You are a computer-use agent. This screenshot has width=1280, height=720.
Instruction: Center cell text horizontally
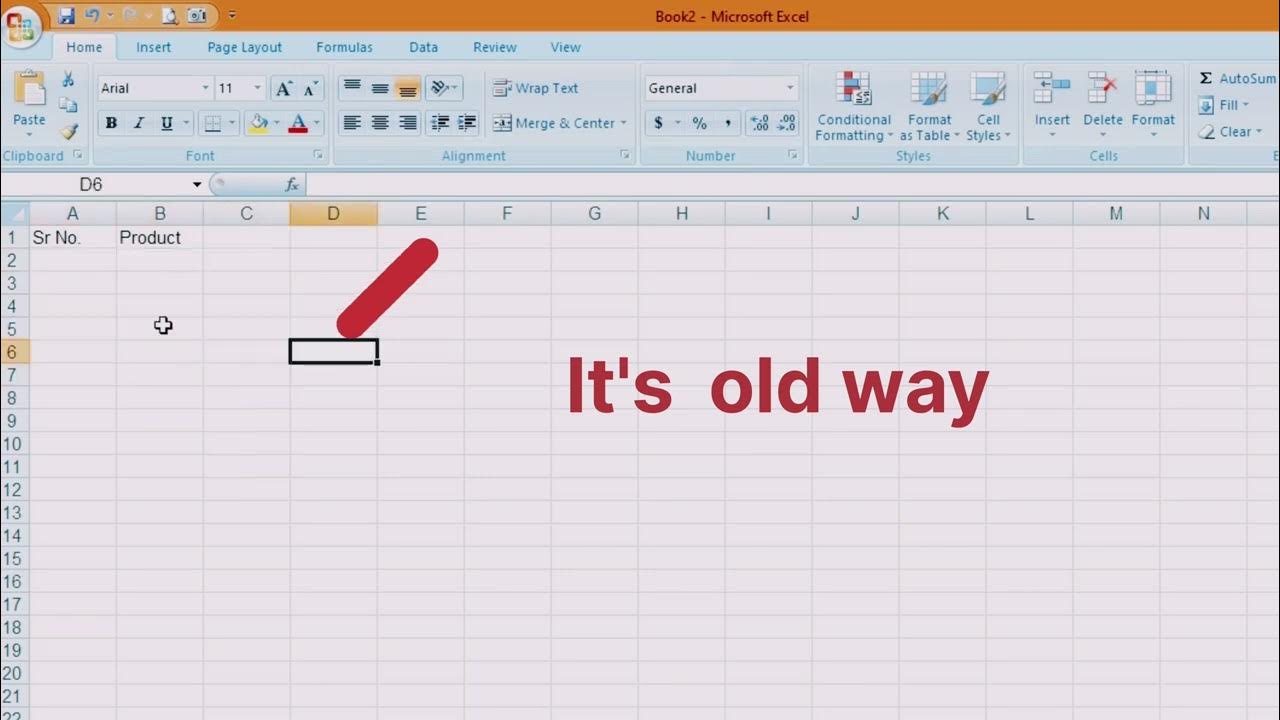click(x=380, y=123)
